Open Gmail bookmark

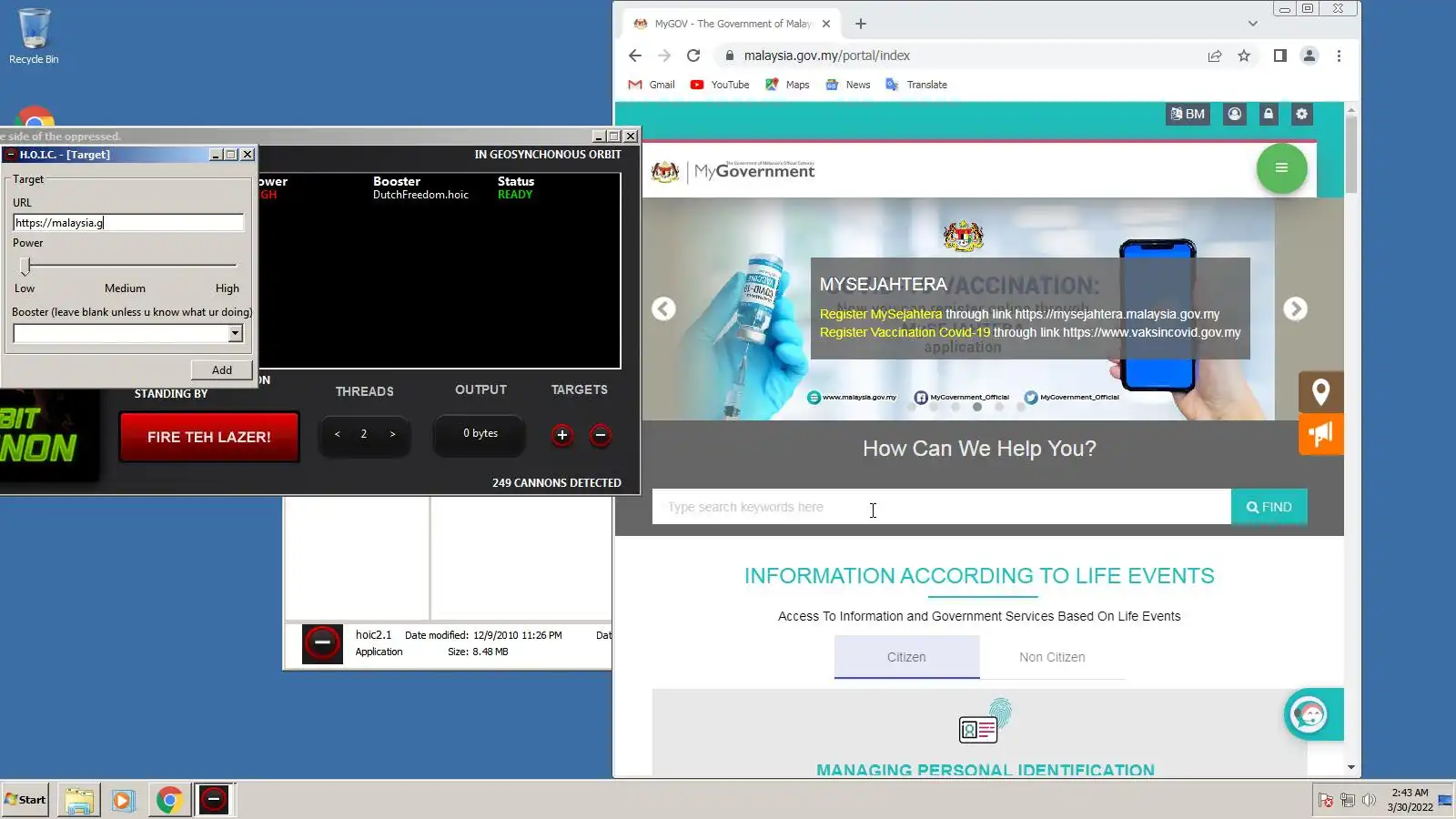pyautogui.click(x=652, y=85)
